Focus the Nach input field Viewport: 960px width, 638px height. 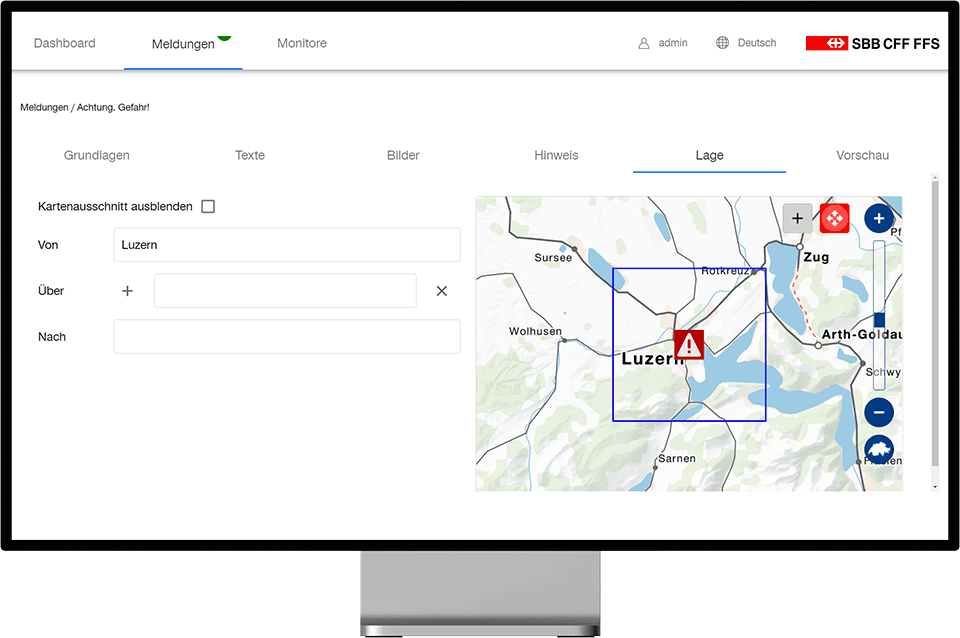[x=287, y=337]
